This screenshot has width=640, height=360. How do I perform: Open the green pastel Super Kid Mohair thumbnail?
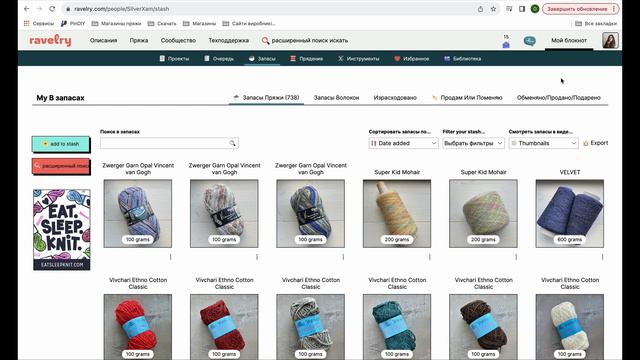click(x=483, y=213)
